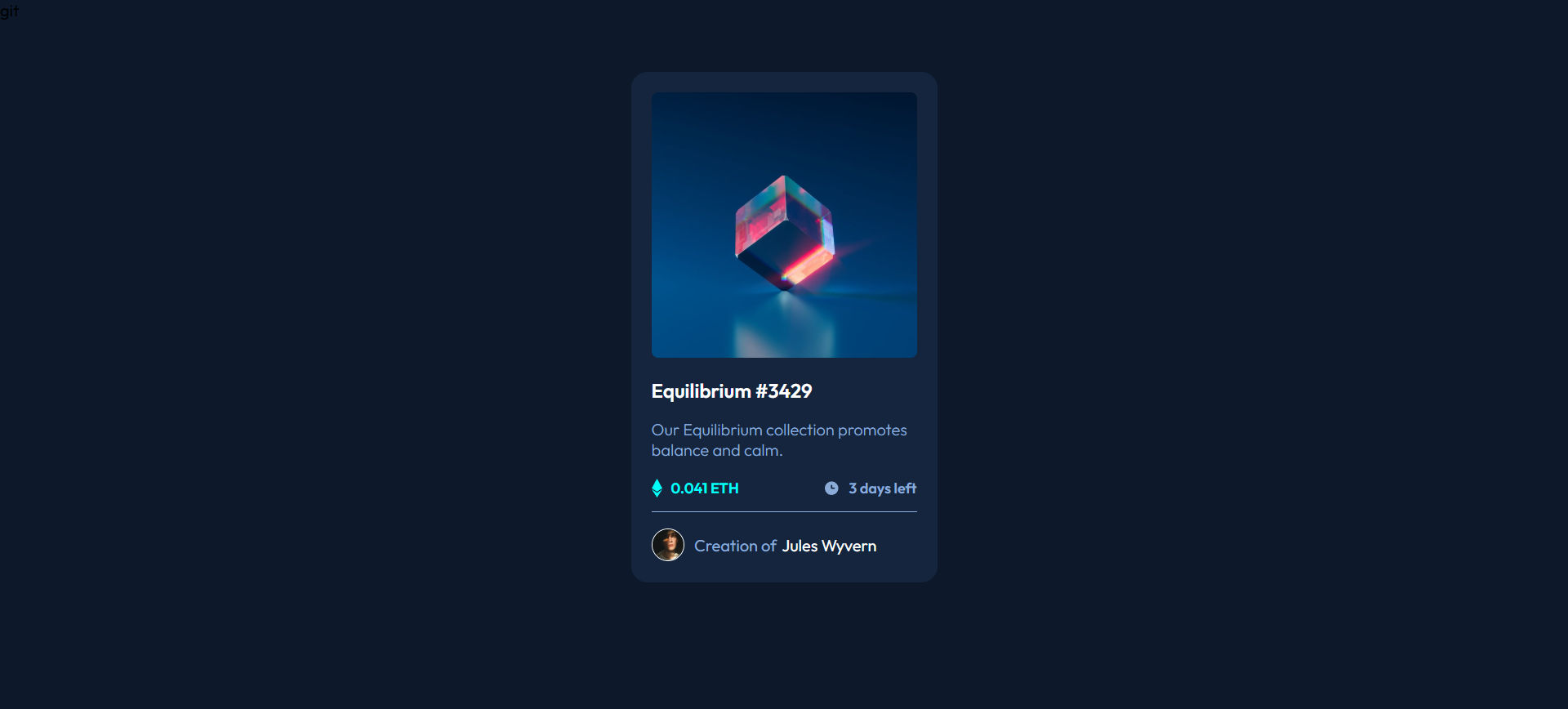Click the git text in page corner
The width and height of the screenshot is (1568, 709).
click(x=9, y=11)
